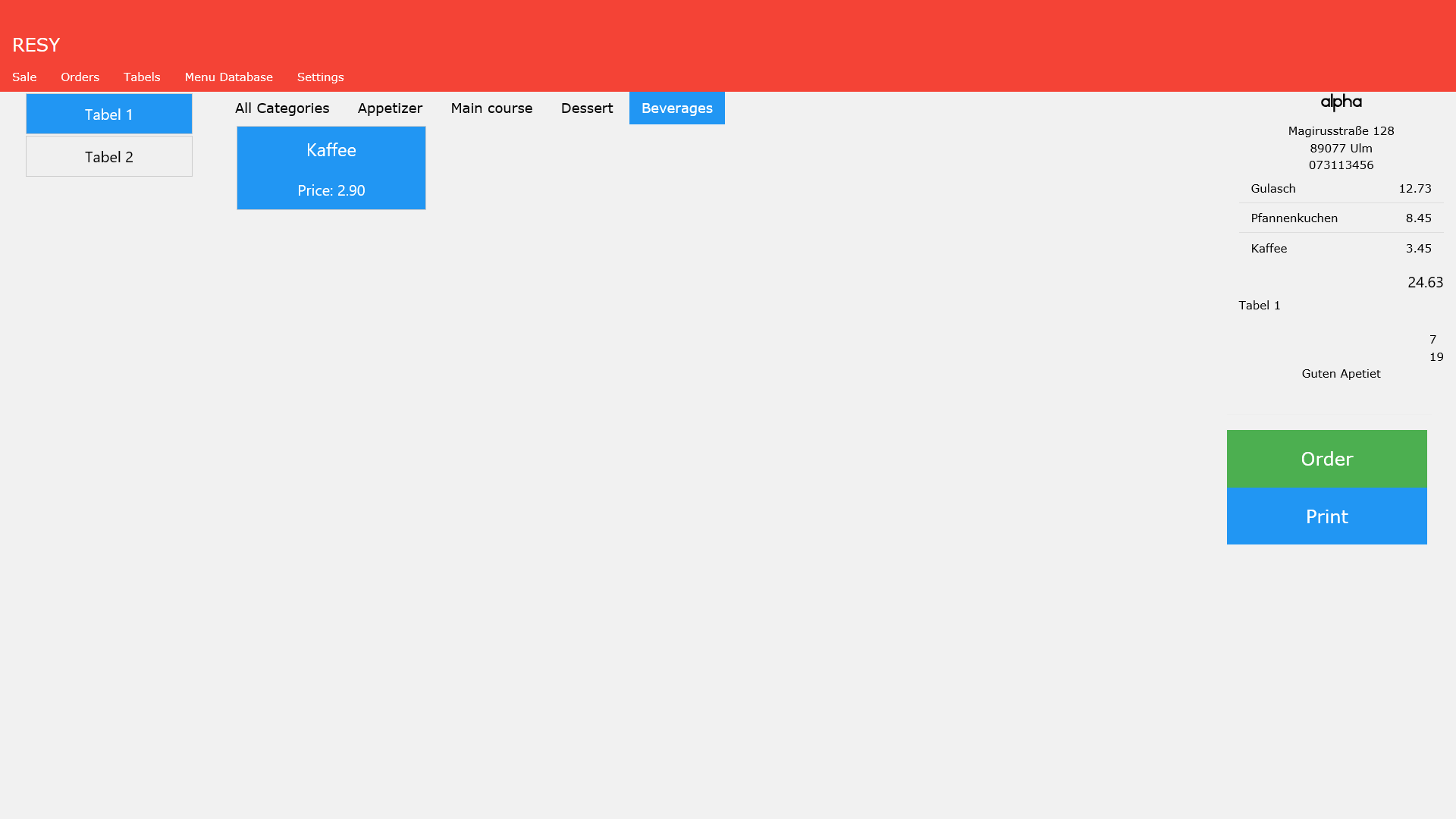The height and width of the screenshot is (819, 1456).
Task: Add the Kaffee item to the order
Action: pyautogui.click(x=331, y=168)
